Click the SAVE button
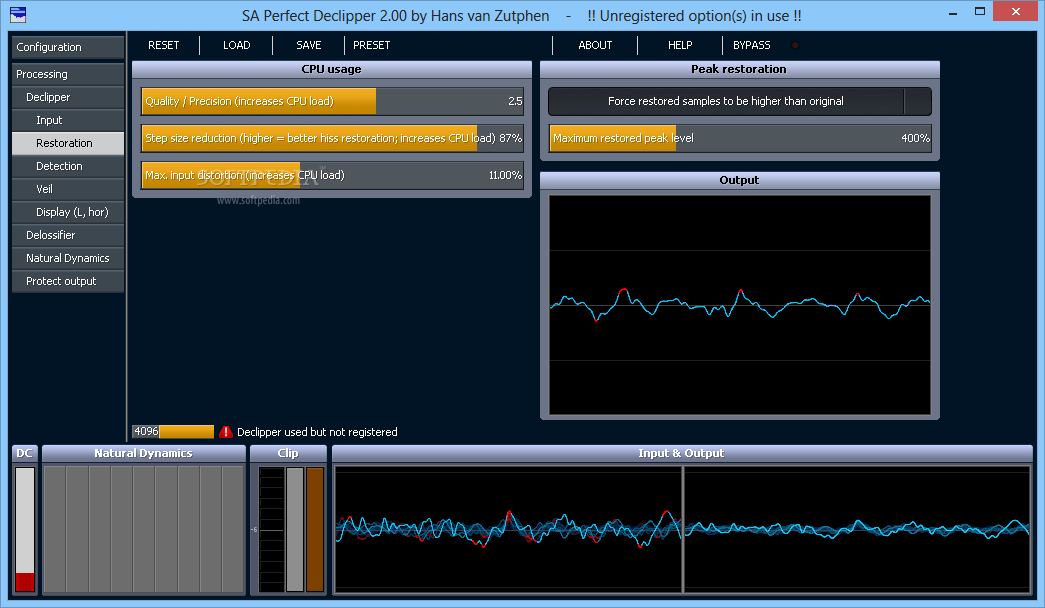The image size is (1045, 608). click(x=309, y=45)
